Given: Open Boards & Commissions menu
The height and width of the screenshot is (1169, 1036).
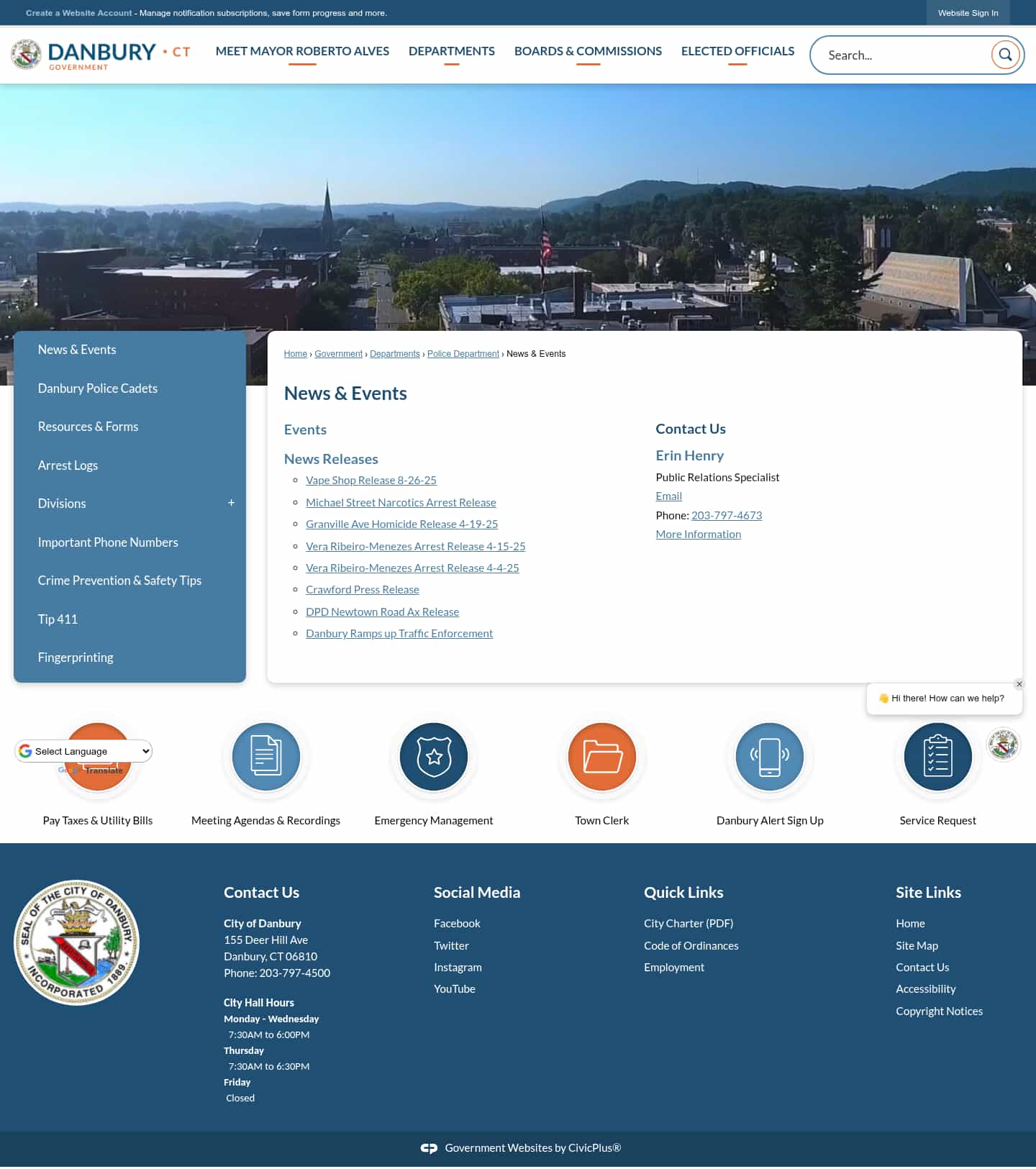Looking at the screenshot, I should click(x=588, y=51).
